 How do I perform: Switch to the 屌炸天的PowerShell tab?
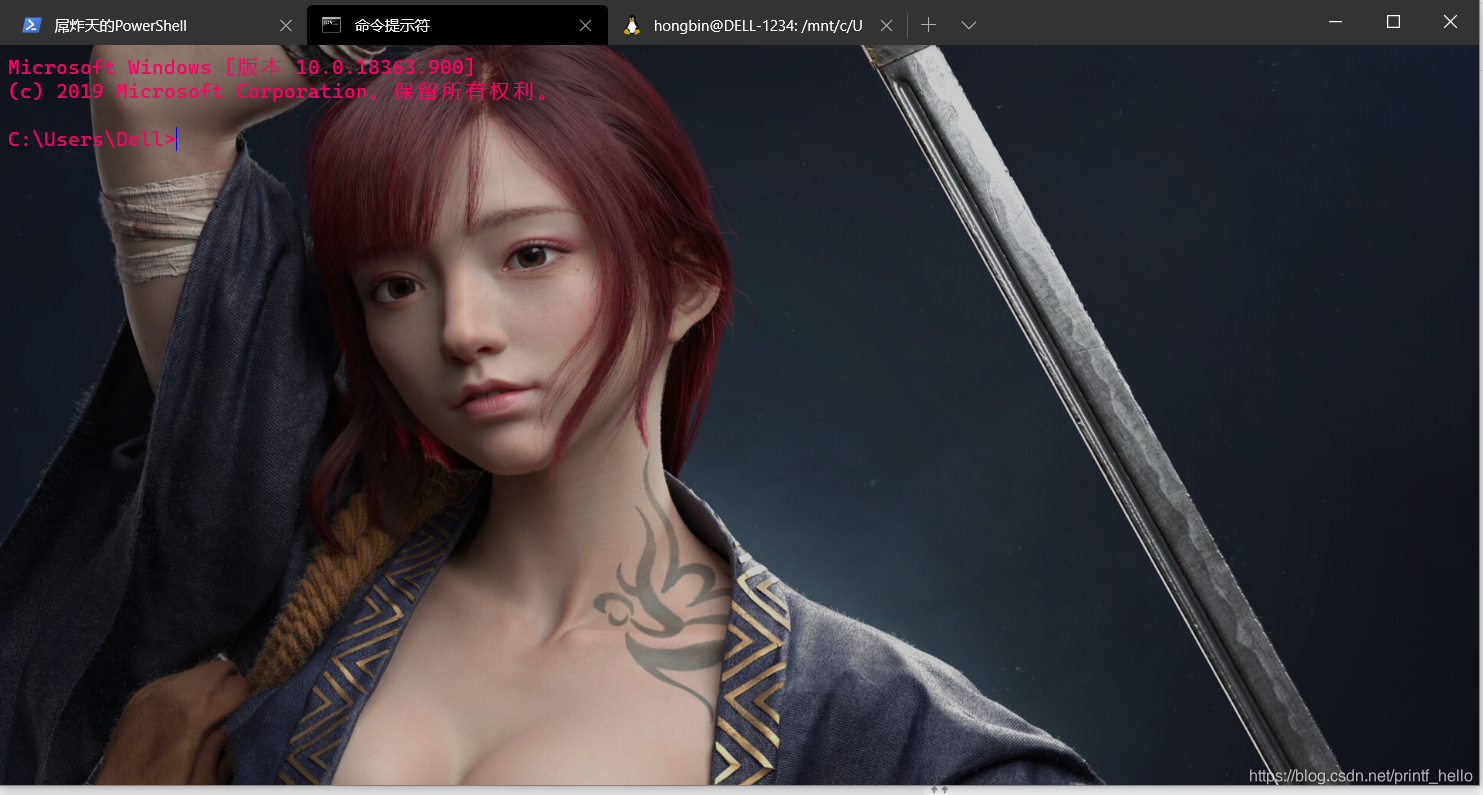tap(155, 25)
